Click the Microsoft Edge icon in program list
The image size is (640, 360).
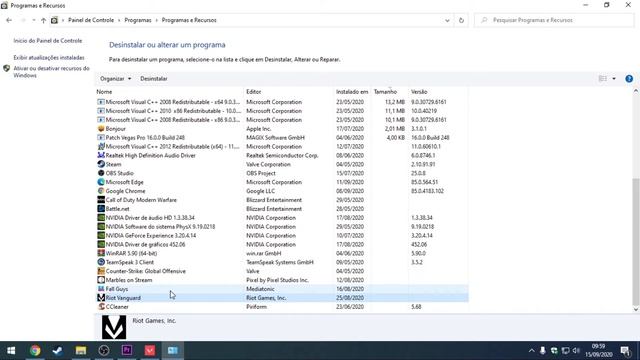(101, 182)
